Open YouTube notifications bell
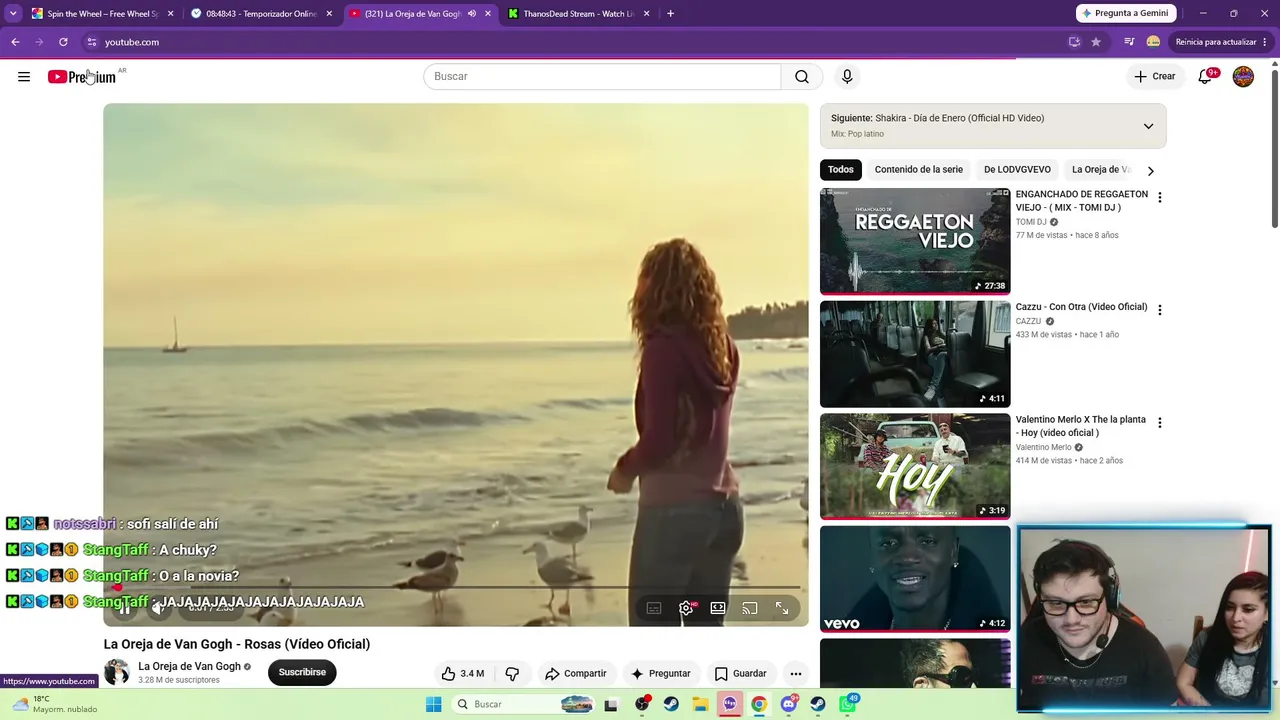1280x720 pixels. point(1206,77)
